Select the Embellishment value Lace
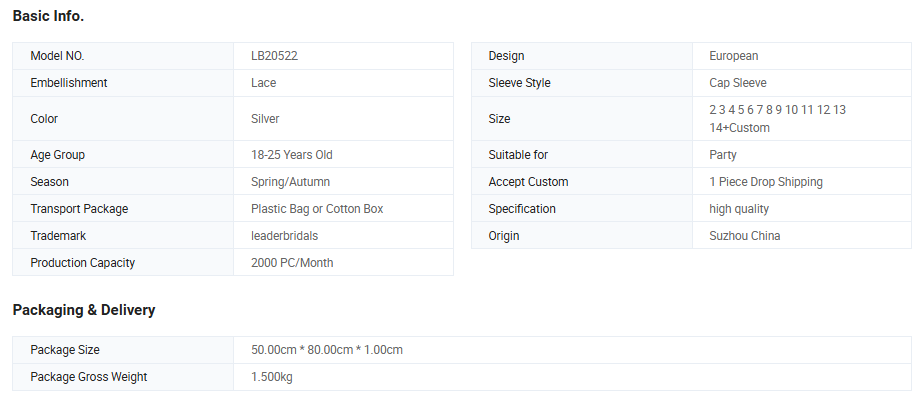Image resolution: width=919 pixels, height=397 pixels. click(263, 83)
